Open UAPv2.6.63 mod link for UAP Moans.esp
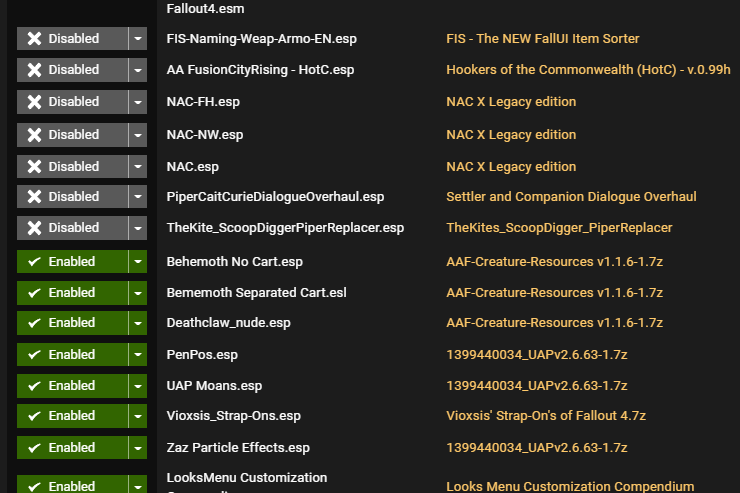740x493 pixels. click(x=537, y=386)
